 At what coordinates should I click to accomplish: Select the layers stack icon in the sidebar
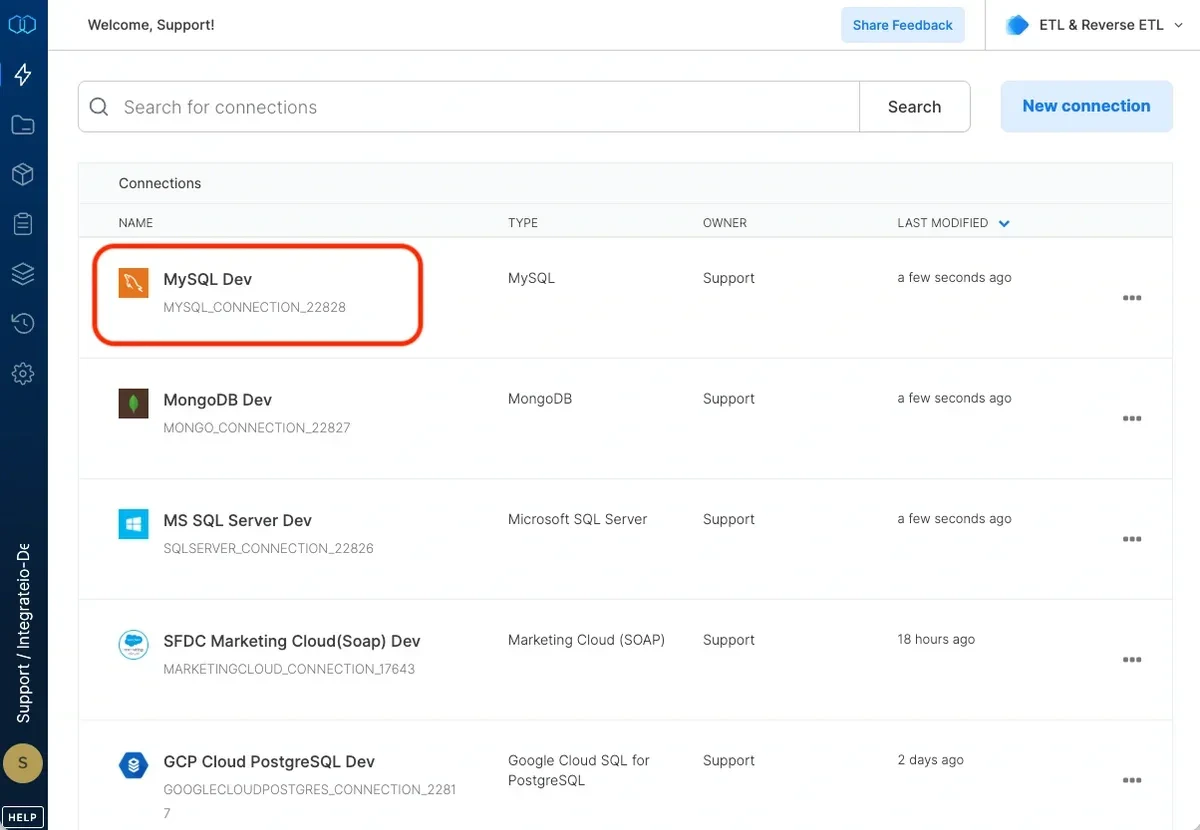coord(22,273)
